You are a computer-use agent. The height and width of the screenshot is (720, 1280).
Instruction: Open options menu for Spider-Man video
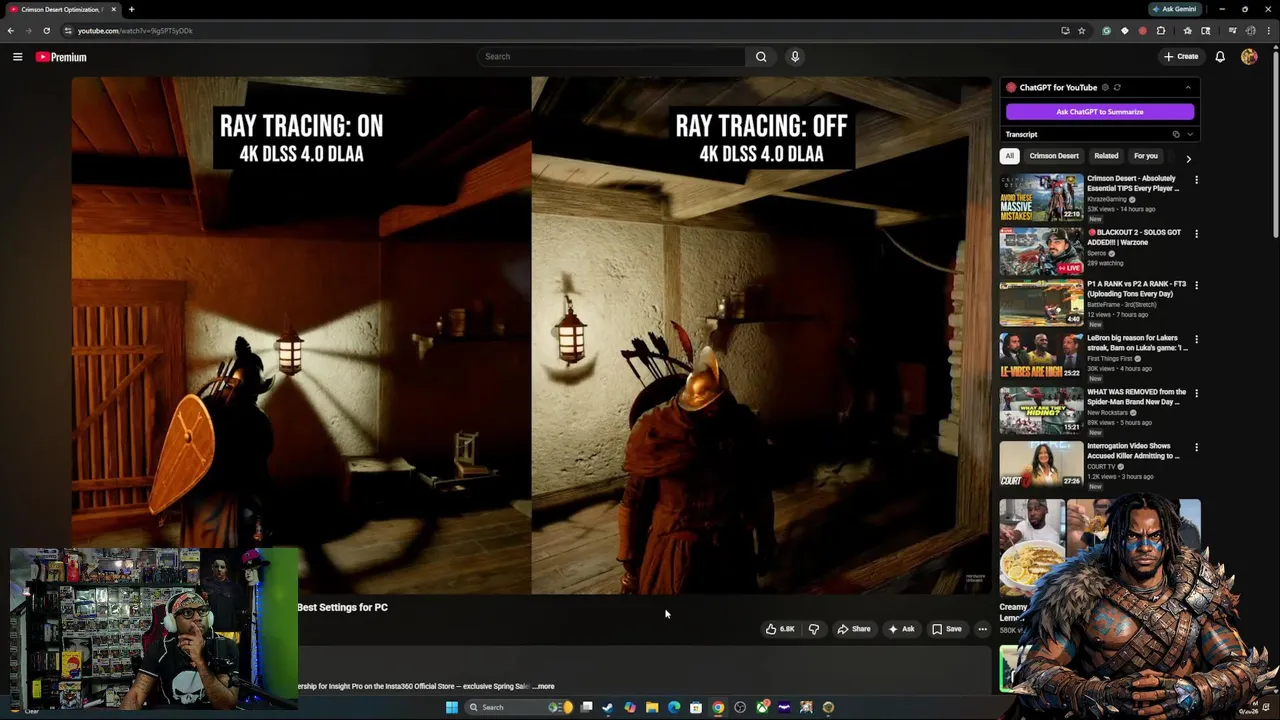(1196, 394)
